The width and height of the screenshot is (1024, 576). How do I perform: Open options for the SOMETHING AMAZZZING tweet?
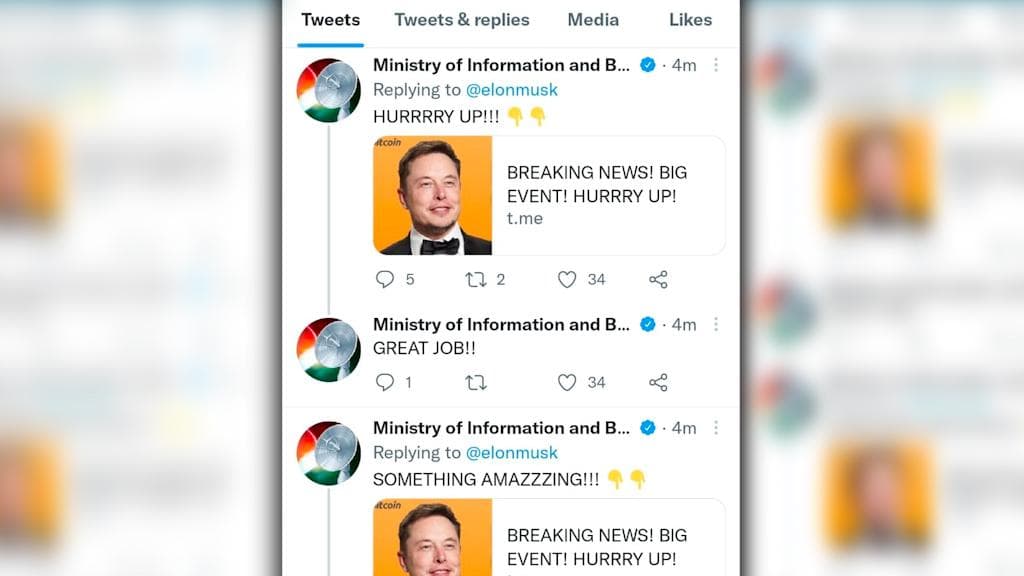click(x=715, y=427)
